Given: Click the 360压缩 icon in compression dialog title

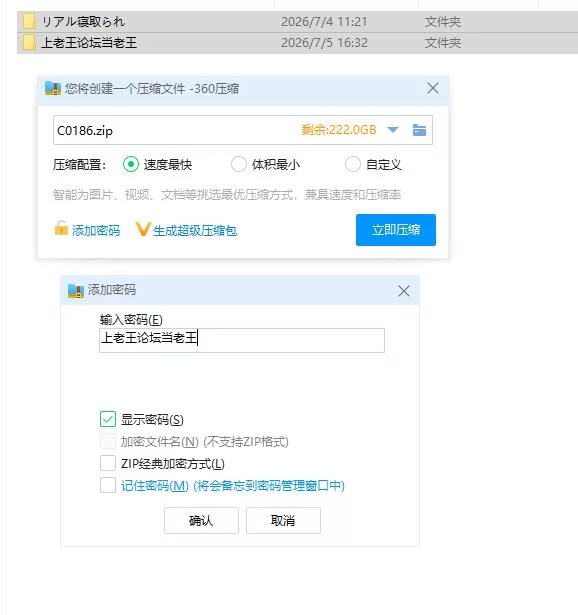Looking at the screenshot, I should coord(53,88).
